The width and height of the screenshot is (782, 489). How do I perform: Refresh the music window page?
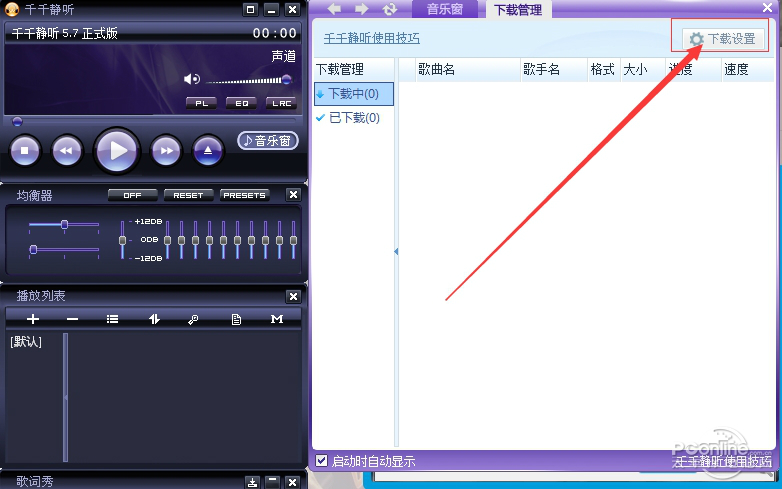[x=390, y=8]
